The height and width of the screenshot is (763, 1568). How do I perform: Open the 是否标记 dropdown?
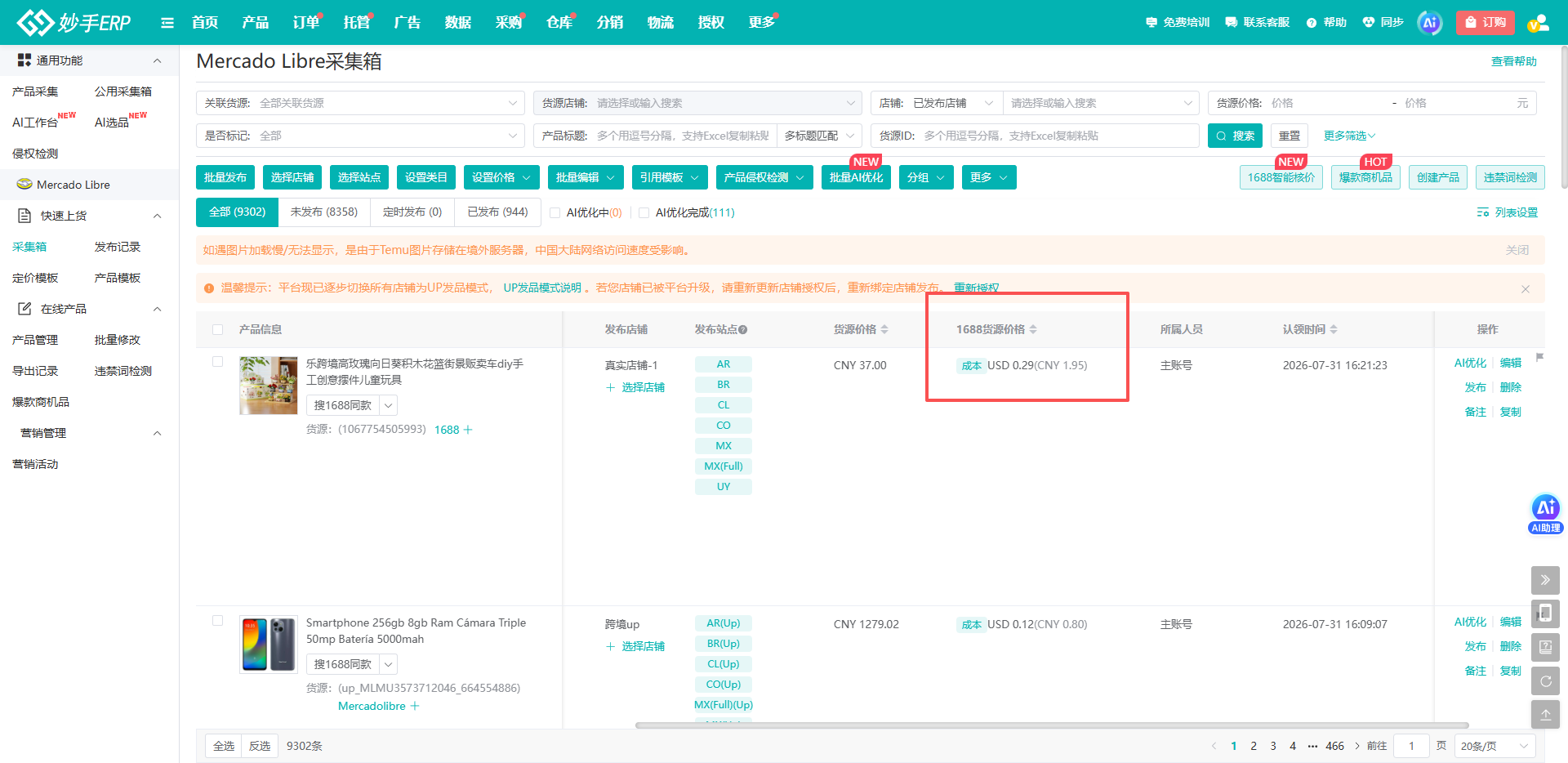point(360,136)
